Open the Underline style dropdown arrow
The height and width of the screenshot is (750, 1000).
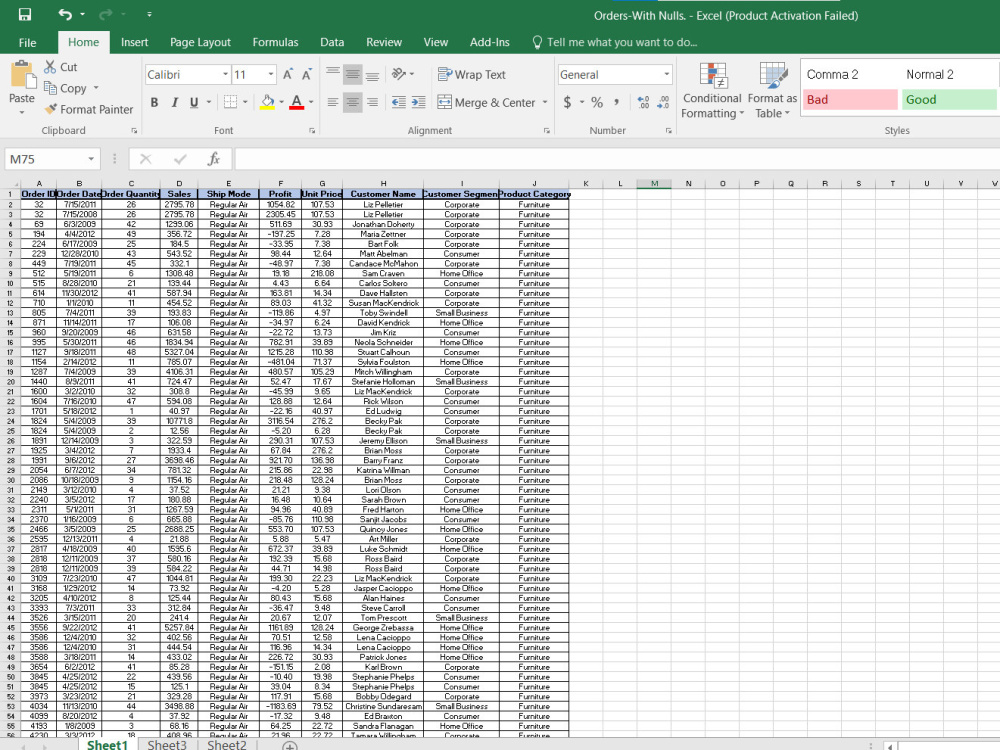[x=209, y=102]
